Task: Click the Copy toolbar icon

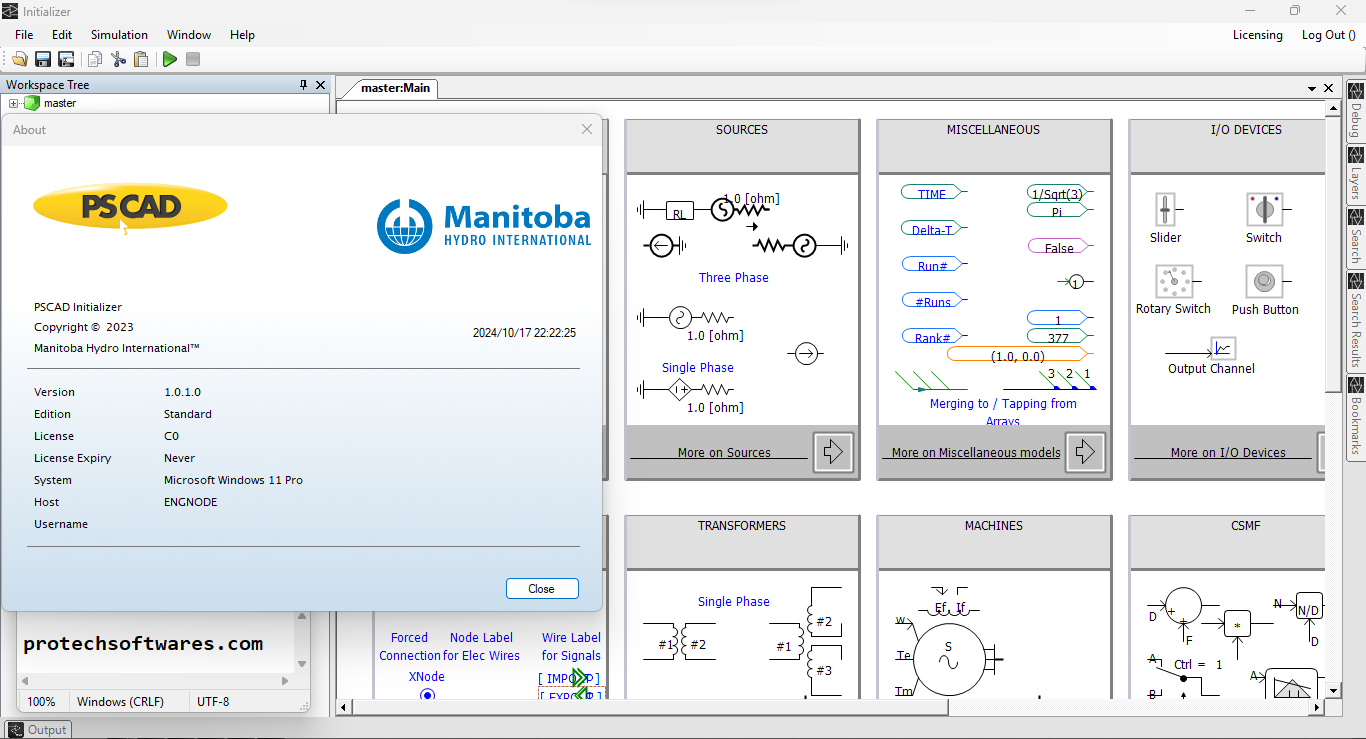Action: pos(94,59)
